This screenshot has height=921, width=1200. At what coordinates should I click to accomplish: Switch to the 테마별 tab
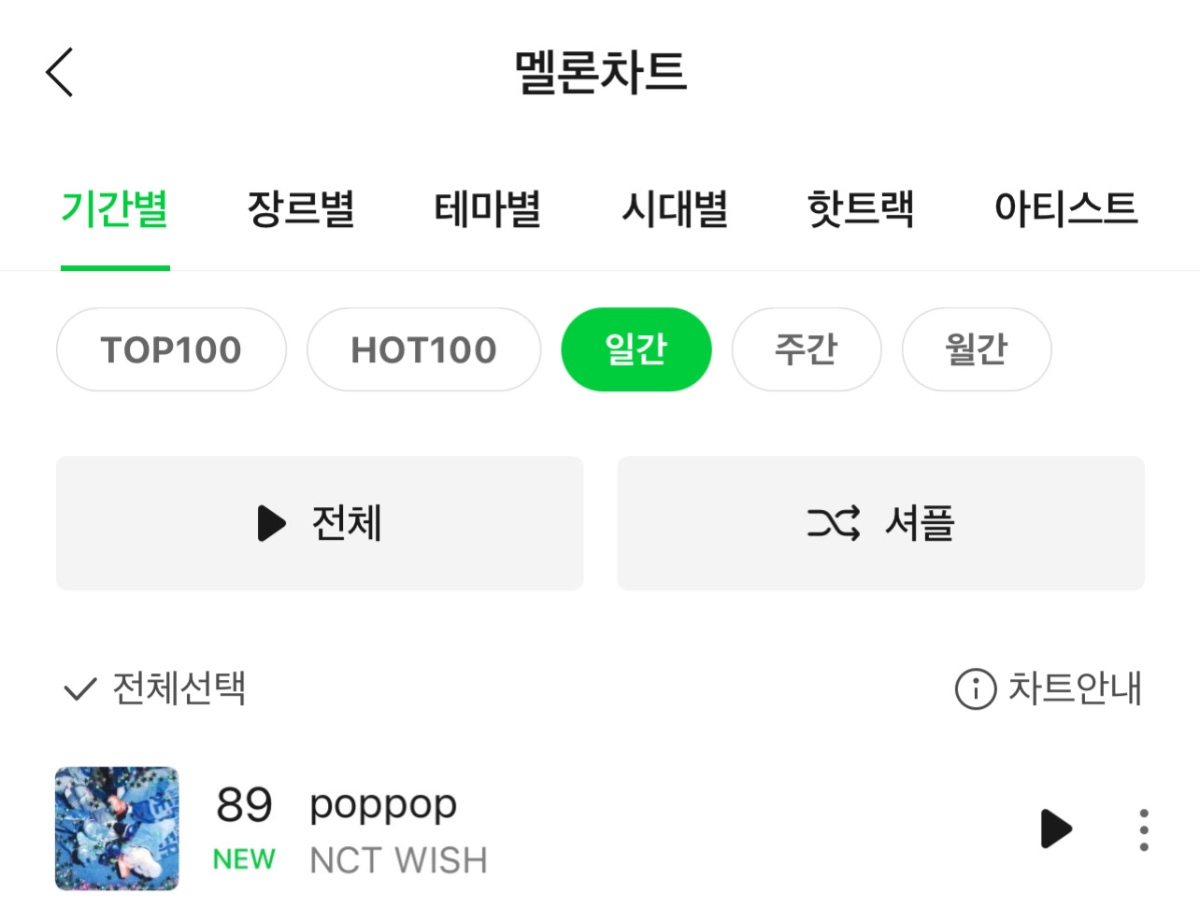coord(488,210)
